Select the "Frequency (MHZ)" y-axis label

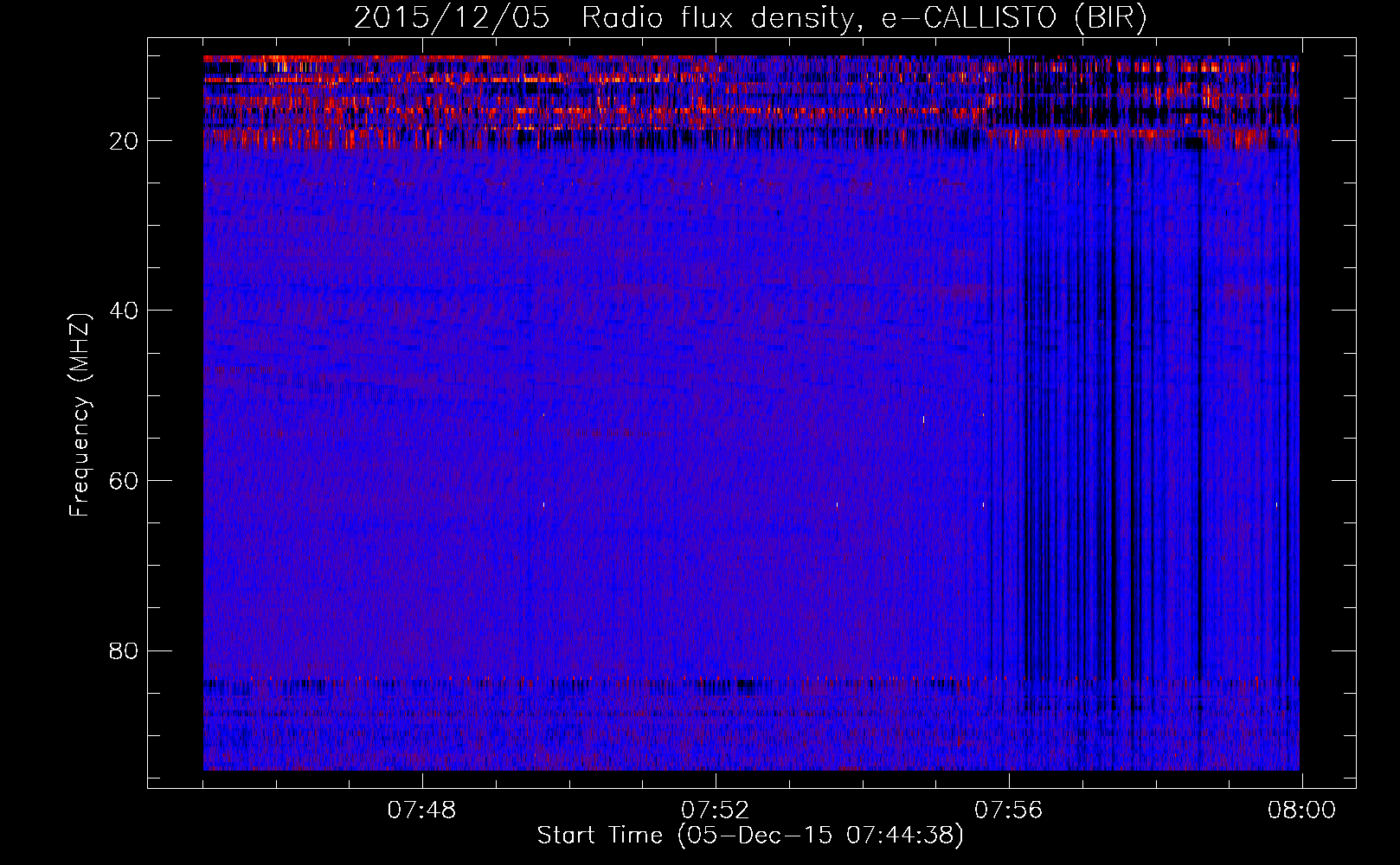tap(80, 415)
